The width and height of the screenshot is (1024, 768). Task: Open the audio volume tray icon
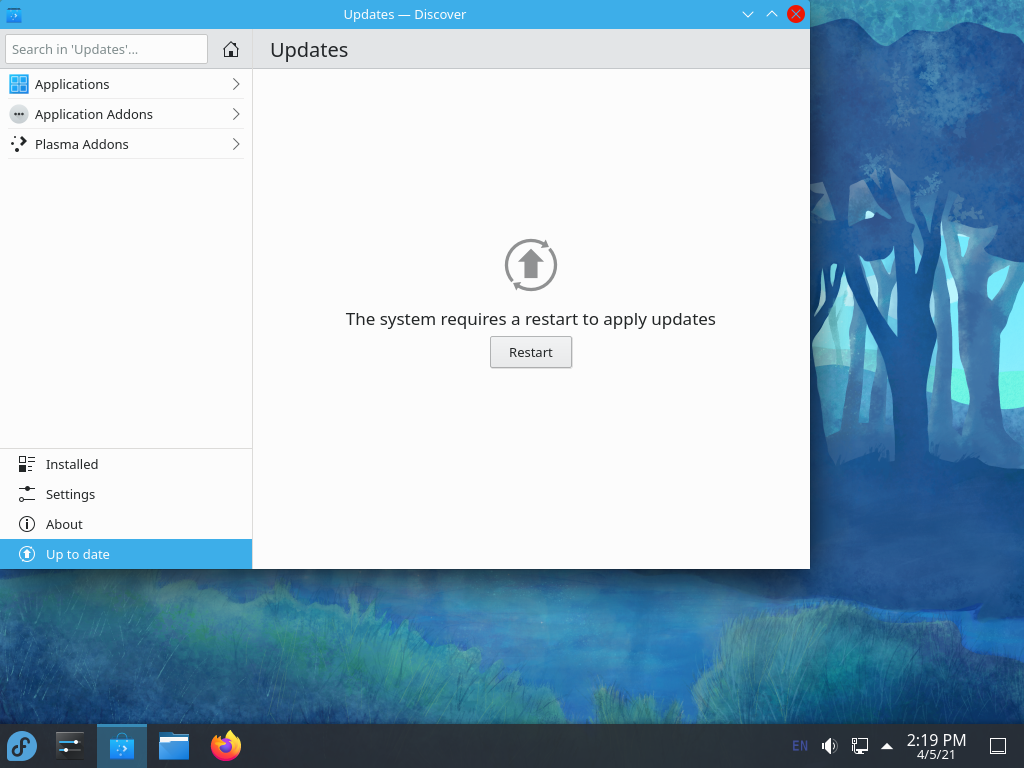click(829, 746)
